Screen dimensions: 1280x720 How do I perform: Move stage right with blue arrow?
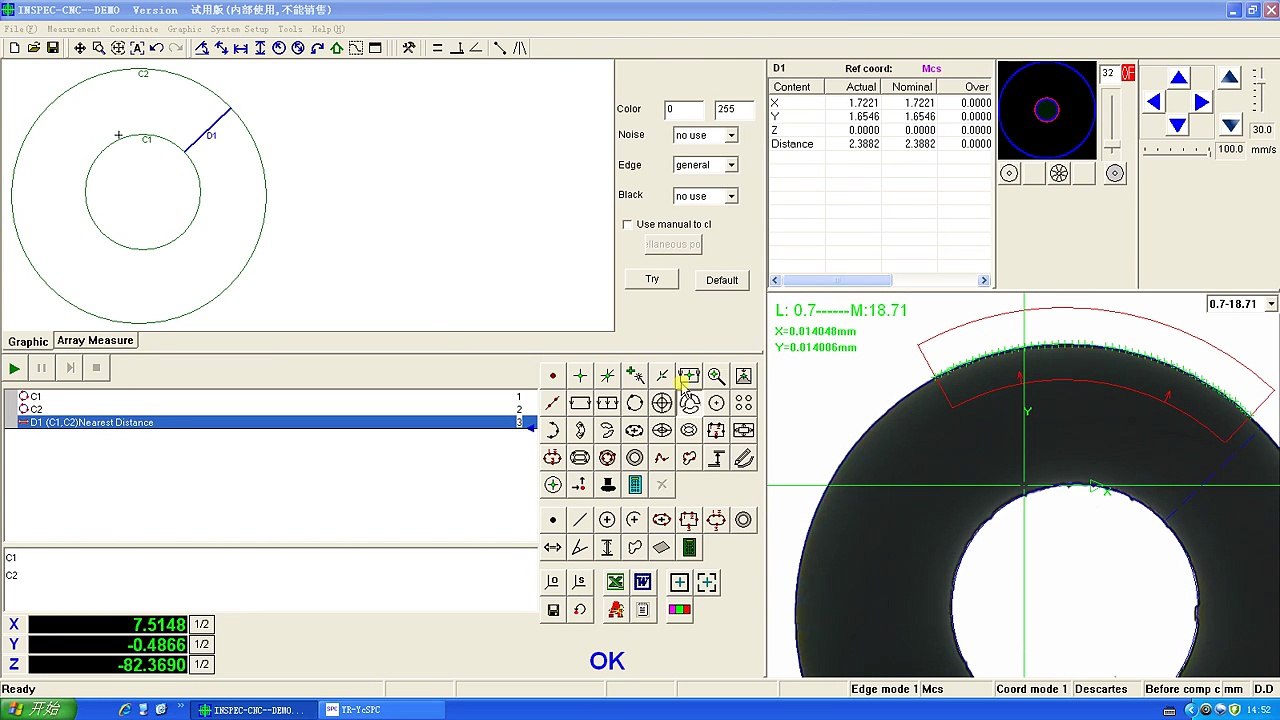(x=1202, y=102)
